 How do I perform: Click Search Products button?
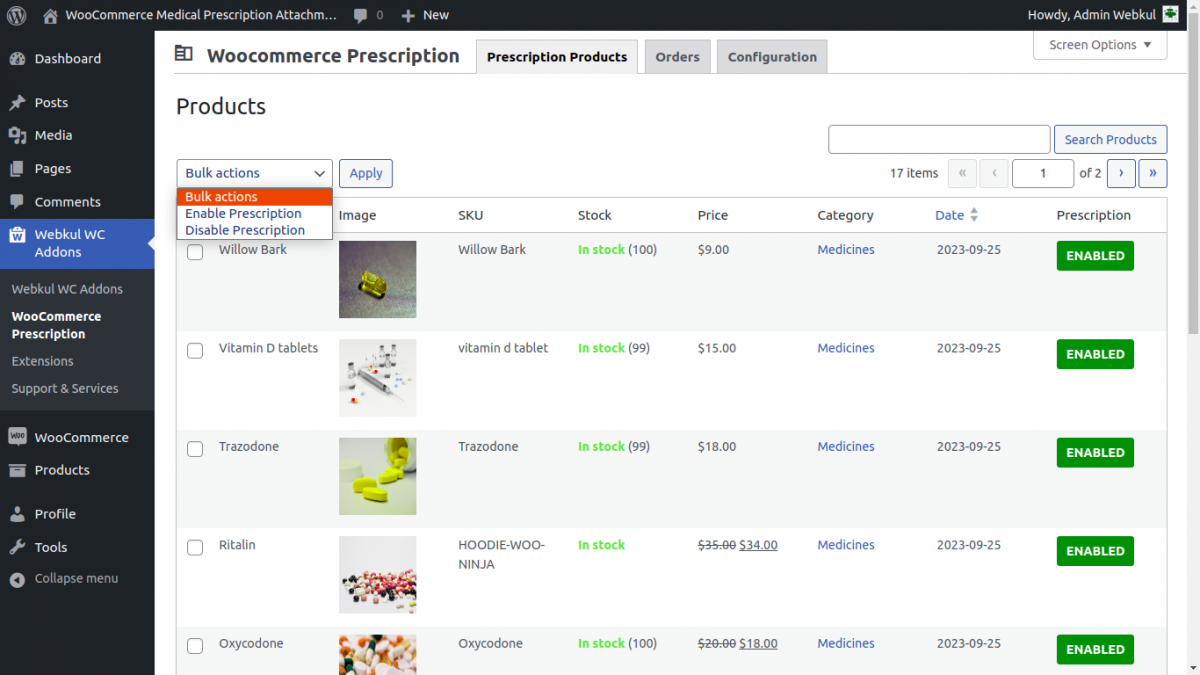click(x=1110, y=139)
